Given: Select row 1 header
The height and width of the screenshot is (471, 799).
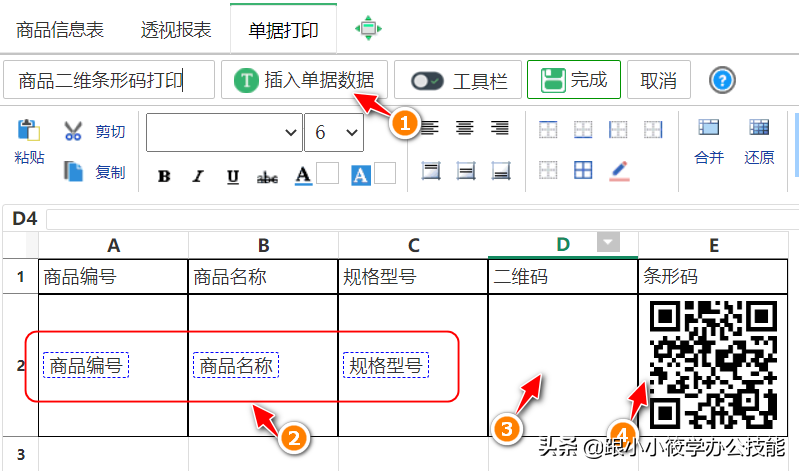Looking at the screenshot, I should [x=20, y=276].
